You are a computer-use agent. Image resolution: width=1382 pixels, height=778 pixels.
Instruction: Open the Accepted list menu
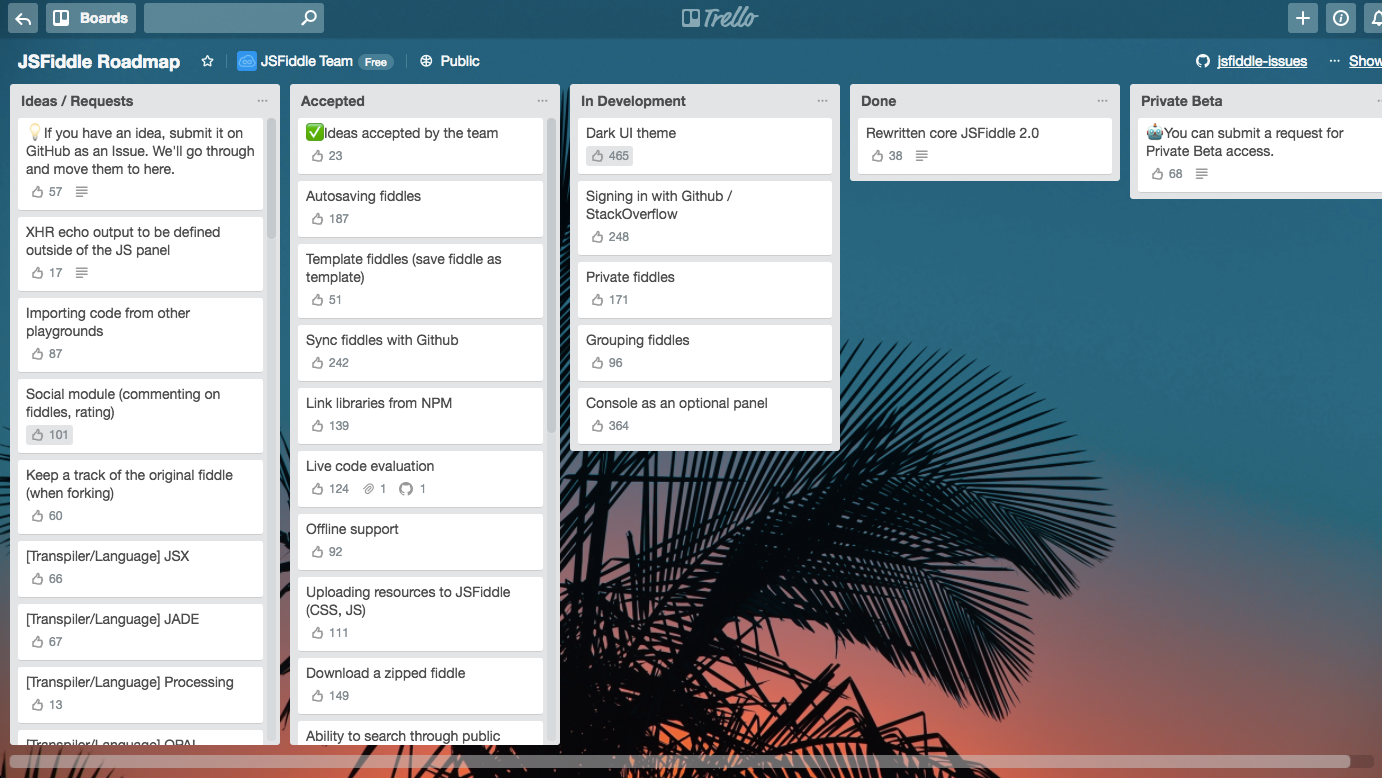tap(542, 101)
